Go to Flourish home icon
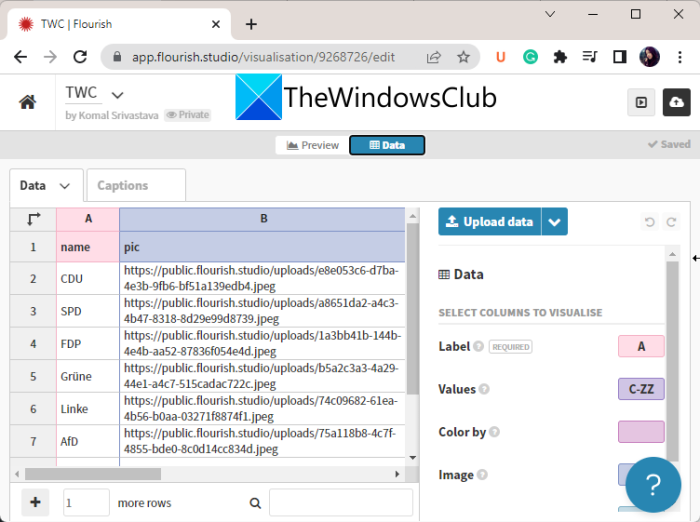 pyautogui.click(x=27, y=102)
